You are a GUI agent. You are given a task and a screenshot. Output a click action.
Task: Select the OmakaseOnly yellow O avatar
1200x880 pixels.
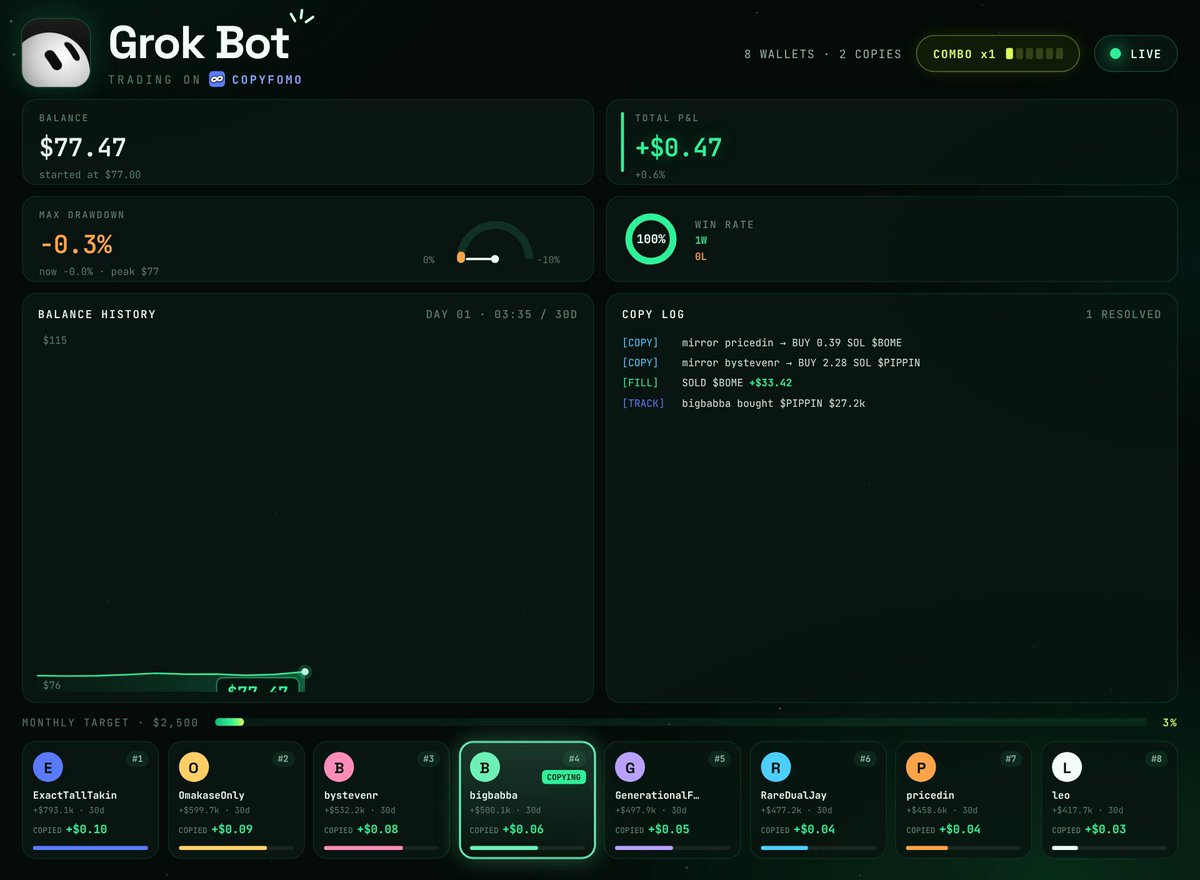click(194, 768)
